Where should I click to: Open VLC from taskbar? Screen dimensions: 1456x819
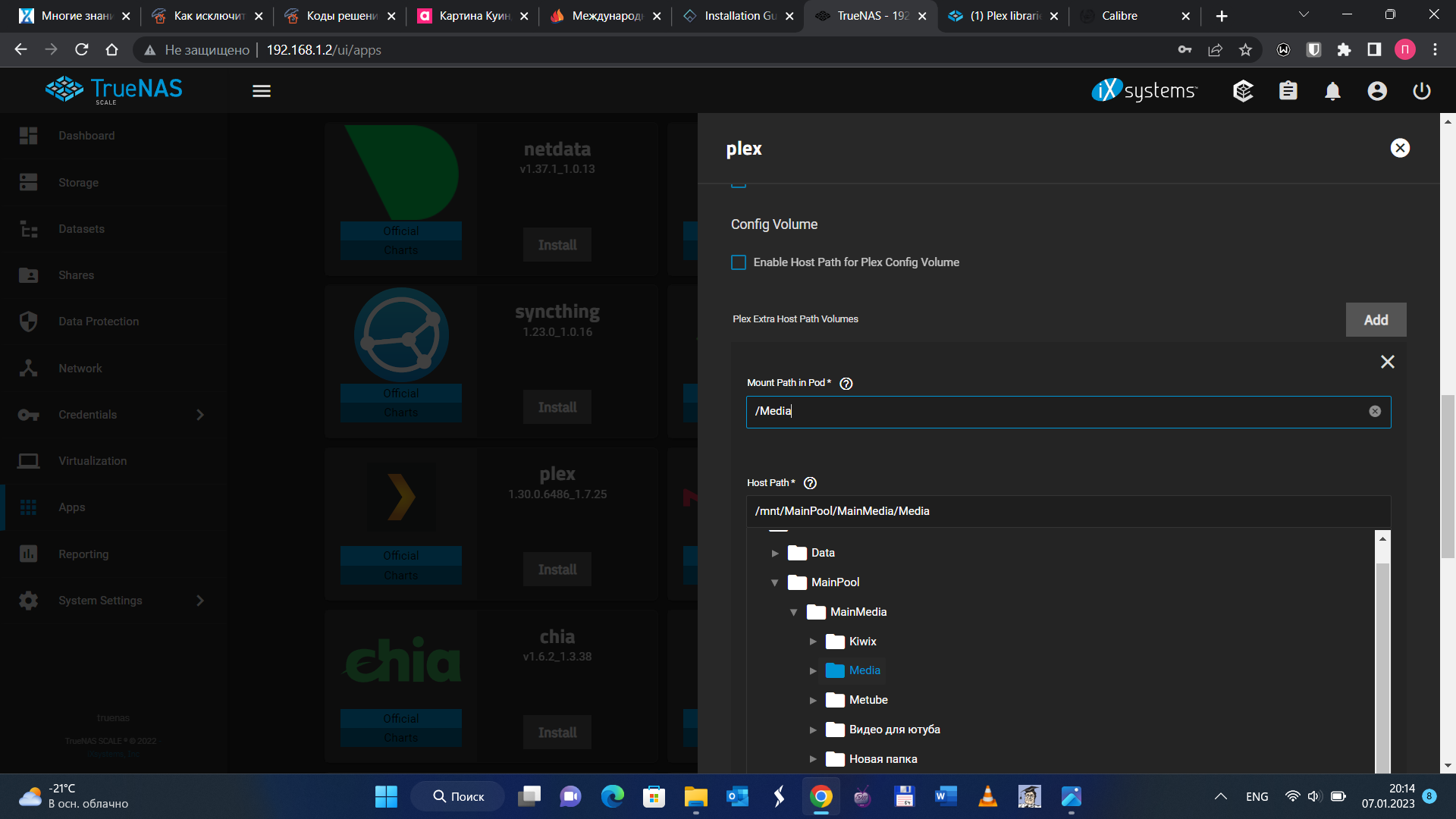pyautogui.click(x=987, y=796)
